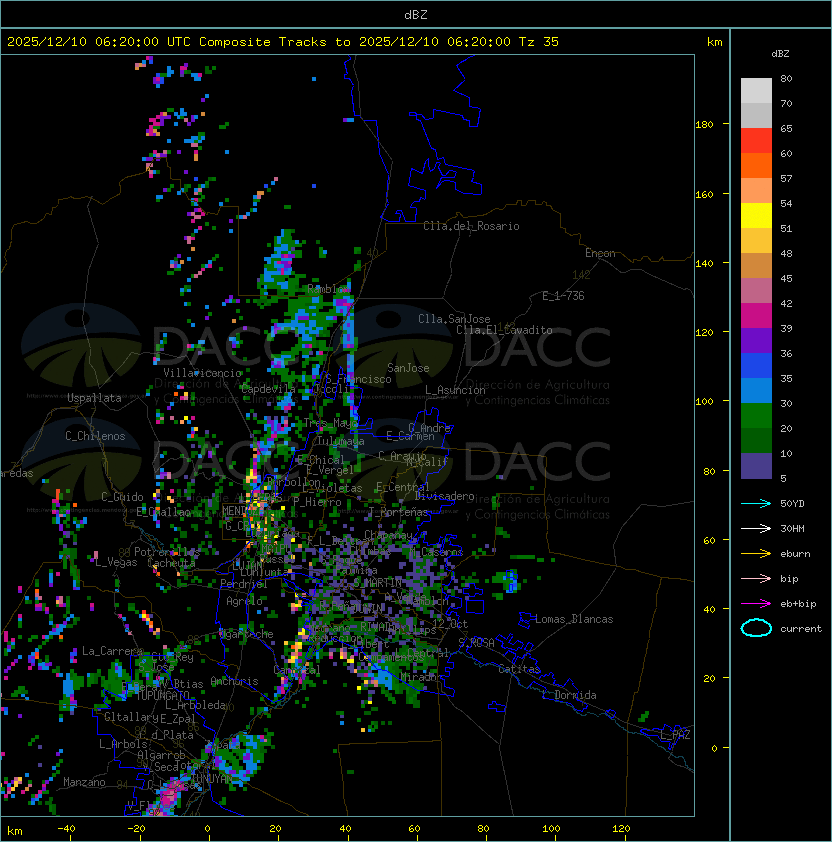Pick the royal blue 35-36 dBZ swatch
Viewport: 832px width, 842px height.
click(756, 365)
